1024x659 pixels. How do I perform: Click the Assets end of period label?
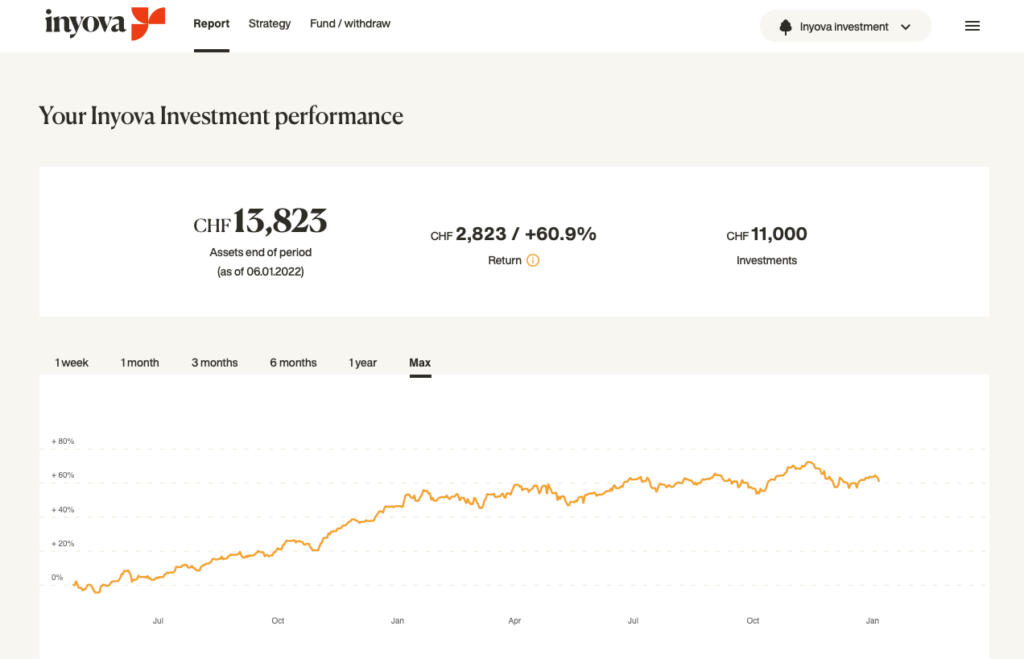pyautogui.click(x=261, y=252)
